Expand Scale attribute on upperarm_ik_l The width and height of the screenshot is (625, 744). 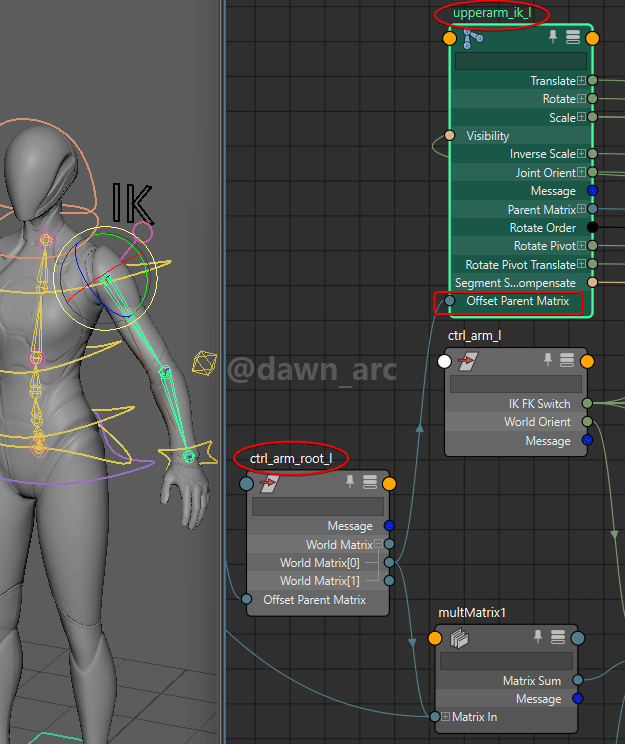click(x=581, y=117)
